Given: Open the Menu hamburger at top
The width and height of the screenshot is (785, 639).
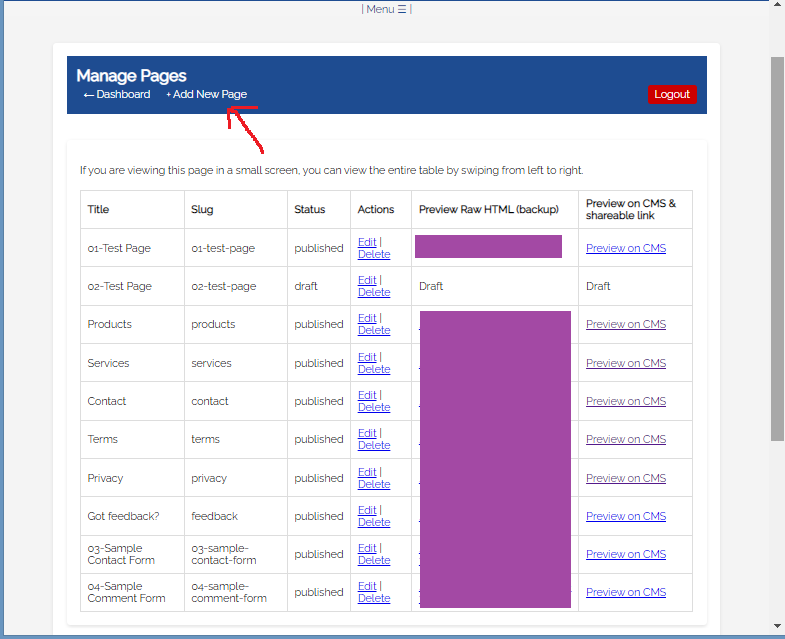Looking at the screenshot, I should (386, 9).
